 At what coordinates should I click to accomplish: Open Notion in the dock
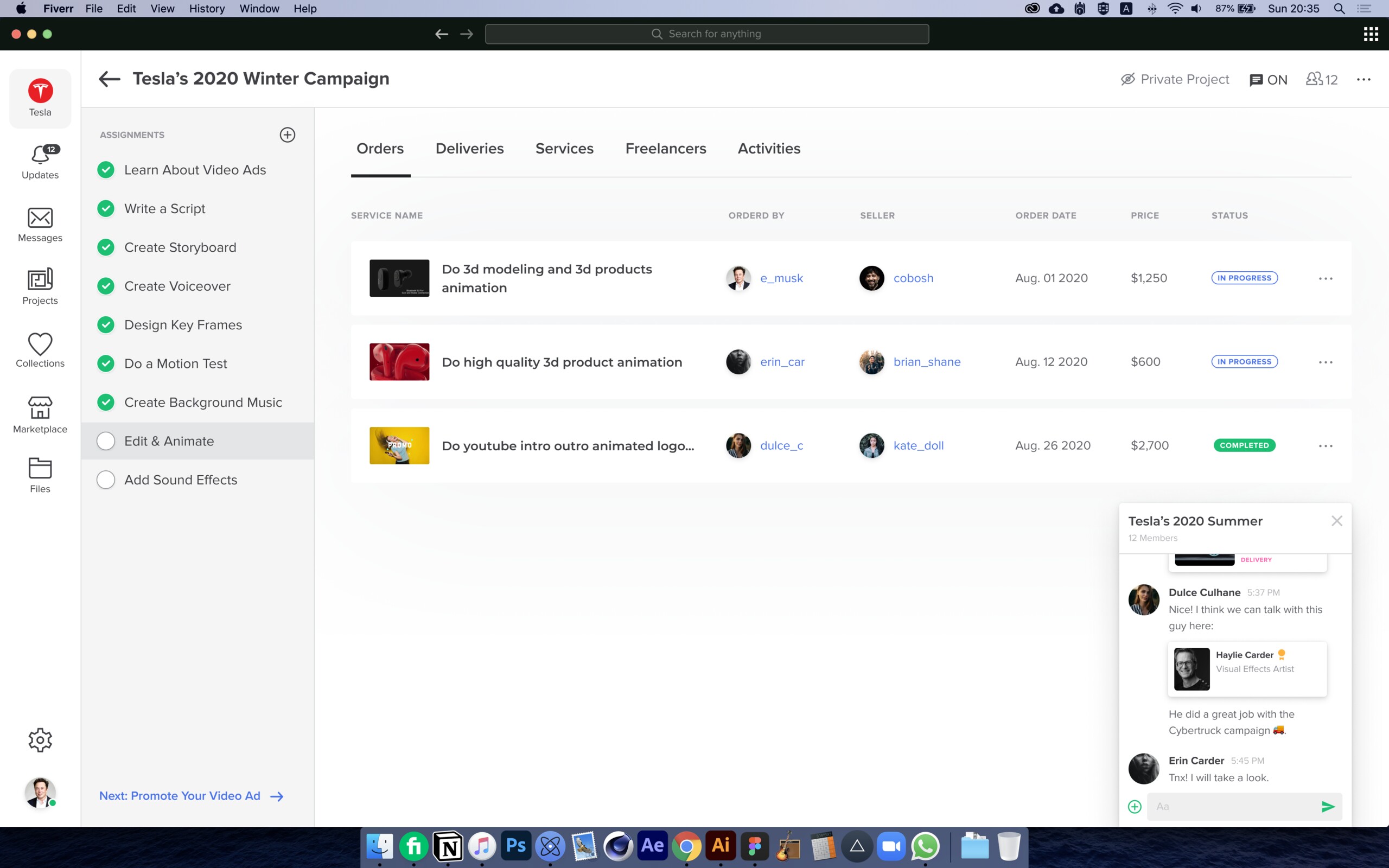[x=448, y=846]
